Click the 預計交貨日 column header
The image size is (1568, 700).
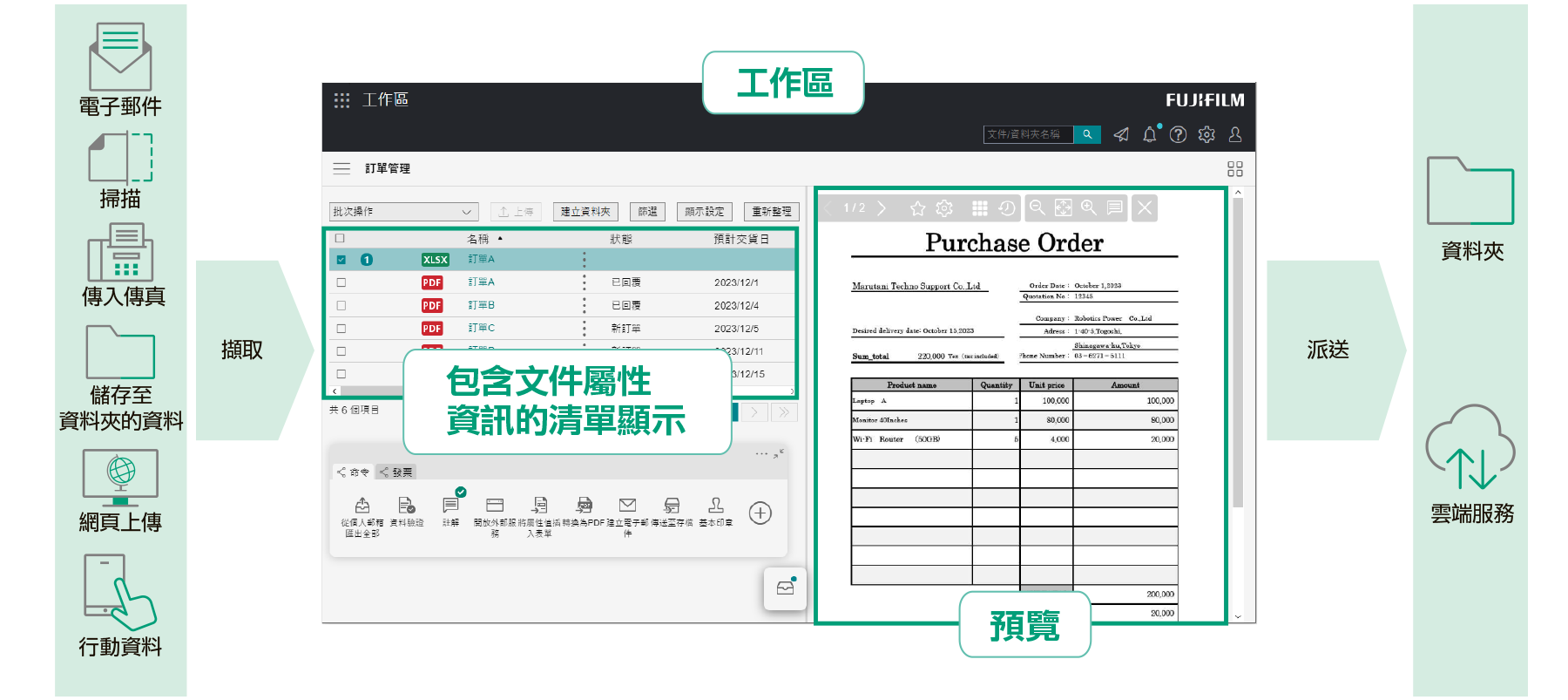tap(740, 239)
